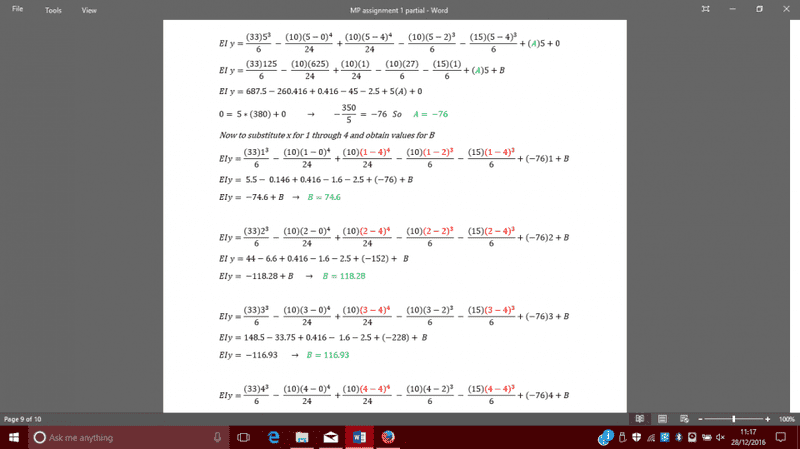Open File Explorer from the taskbar
Viewport: 800px width, 449px height.
pyautogui.click(x=302, y=437)
